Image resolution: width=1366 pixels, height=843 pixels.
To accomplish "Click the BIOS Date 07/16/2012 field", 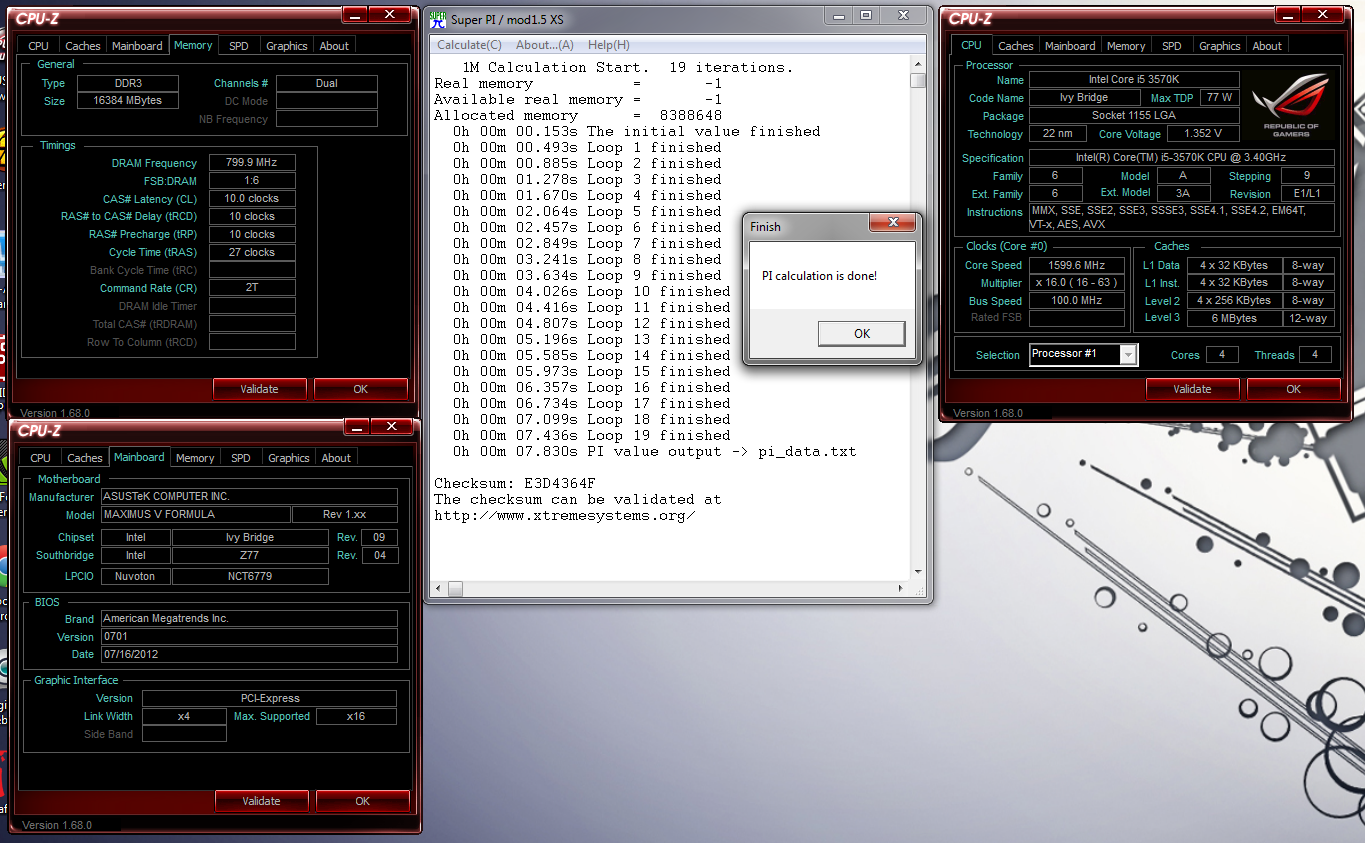I will tap(249, 655).
